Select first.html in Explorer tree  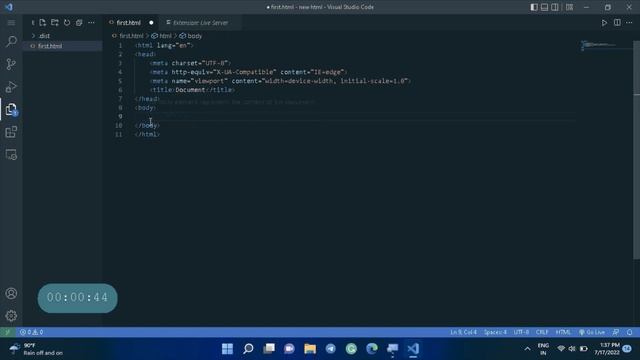click(62, 46)
